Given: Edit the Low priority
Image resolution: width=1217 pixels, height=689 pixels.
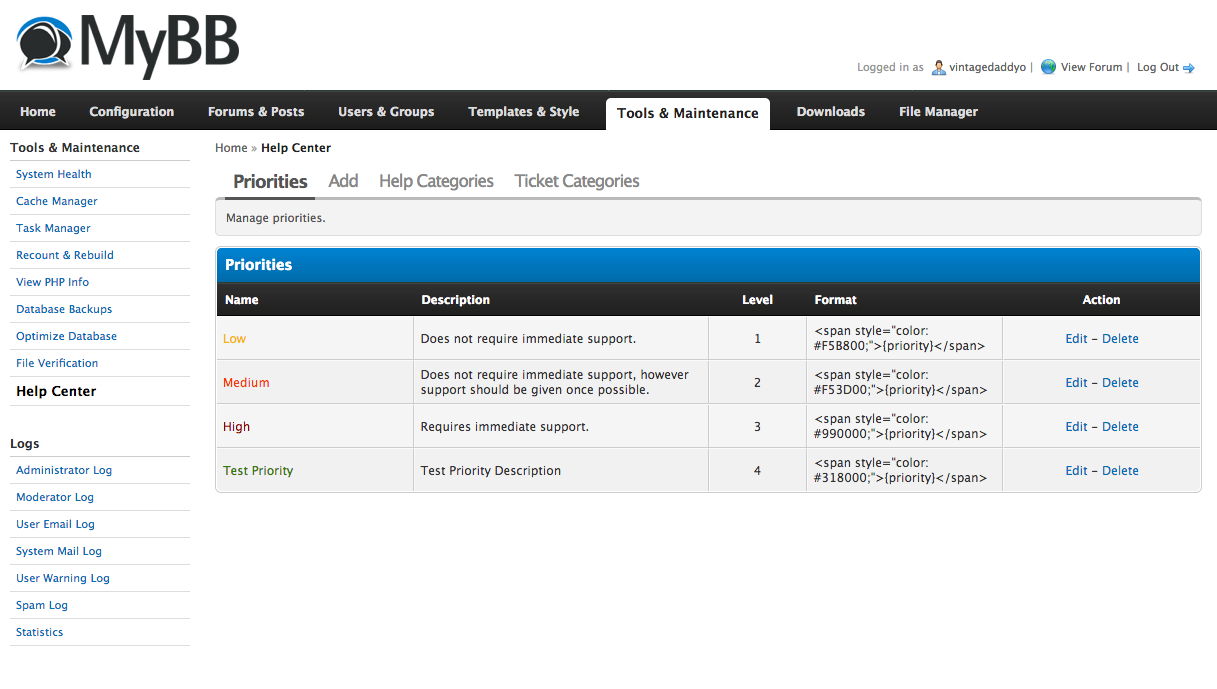Looking at the screenshot, I should click(x=1076, y=339).
